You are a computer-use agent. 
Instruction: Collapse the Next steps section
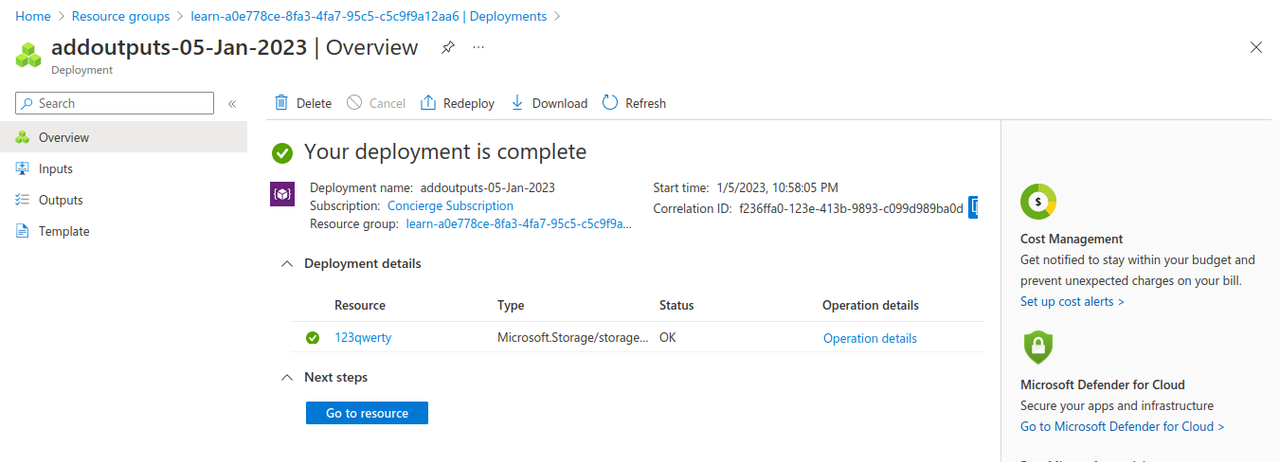[287, 378]
